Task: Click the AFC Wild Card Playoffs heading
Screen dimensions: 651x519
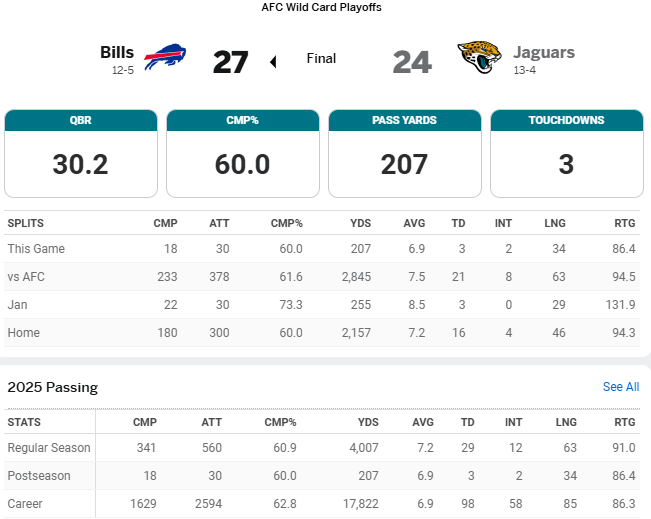Action: 321,7
